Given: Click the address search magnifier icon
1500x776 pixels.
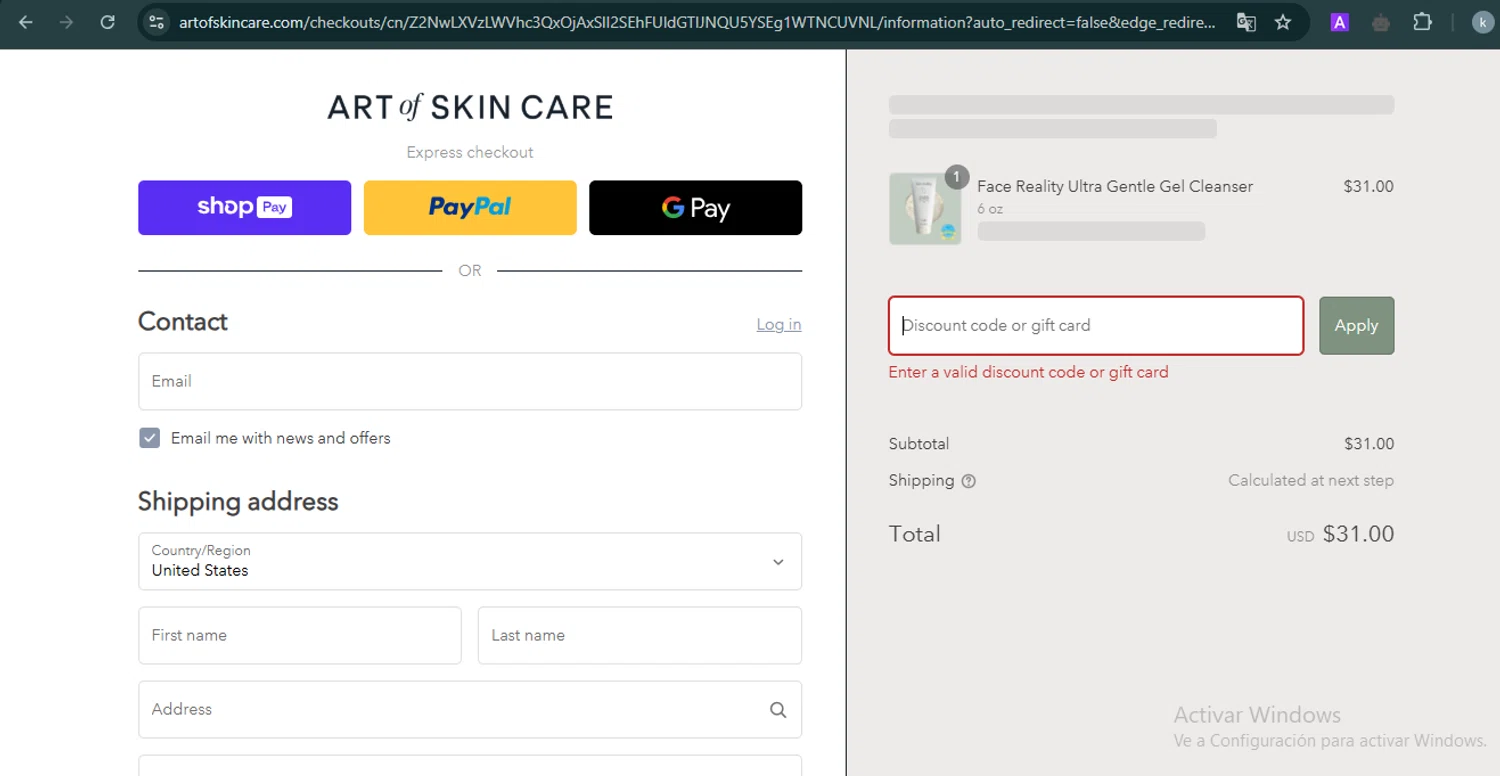Looking at the screenshot, I should tap(778, 710).
